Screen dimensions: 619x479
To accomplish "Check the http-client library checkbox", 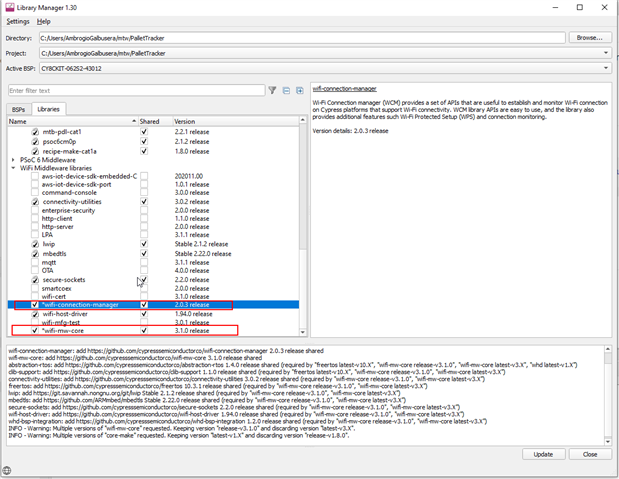I will (35, 218).
